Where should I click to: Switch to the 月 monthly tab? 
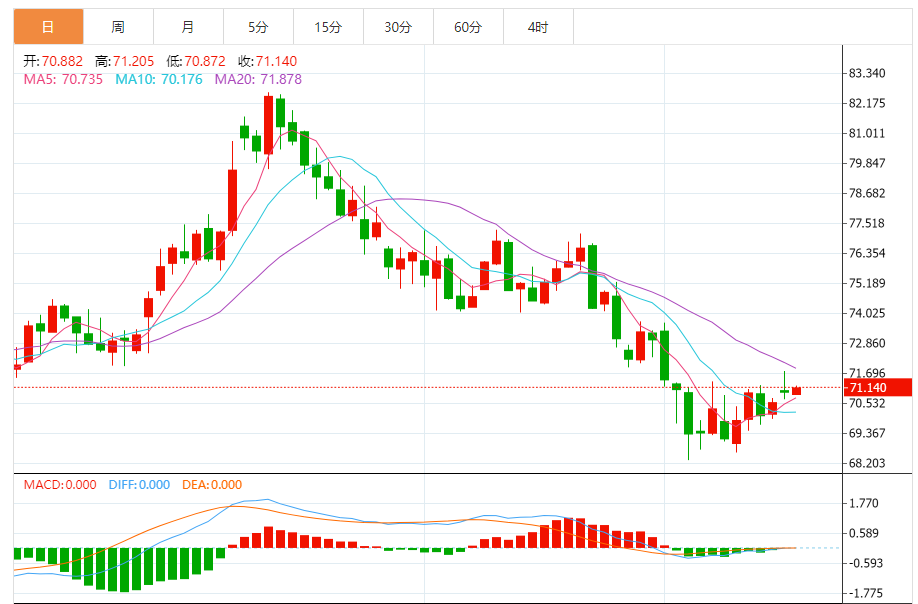(188, 27)
